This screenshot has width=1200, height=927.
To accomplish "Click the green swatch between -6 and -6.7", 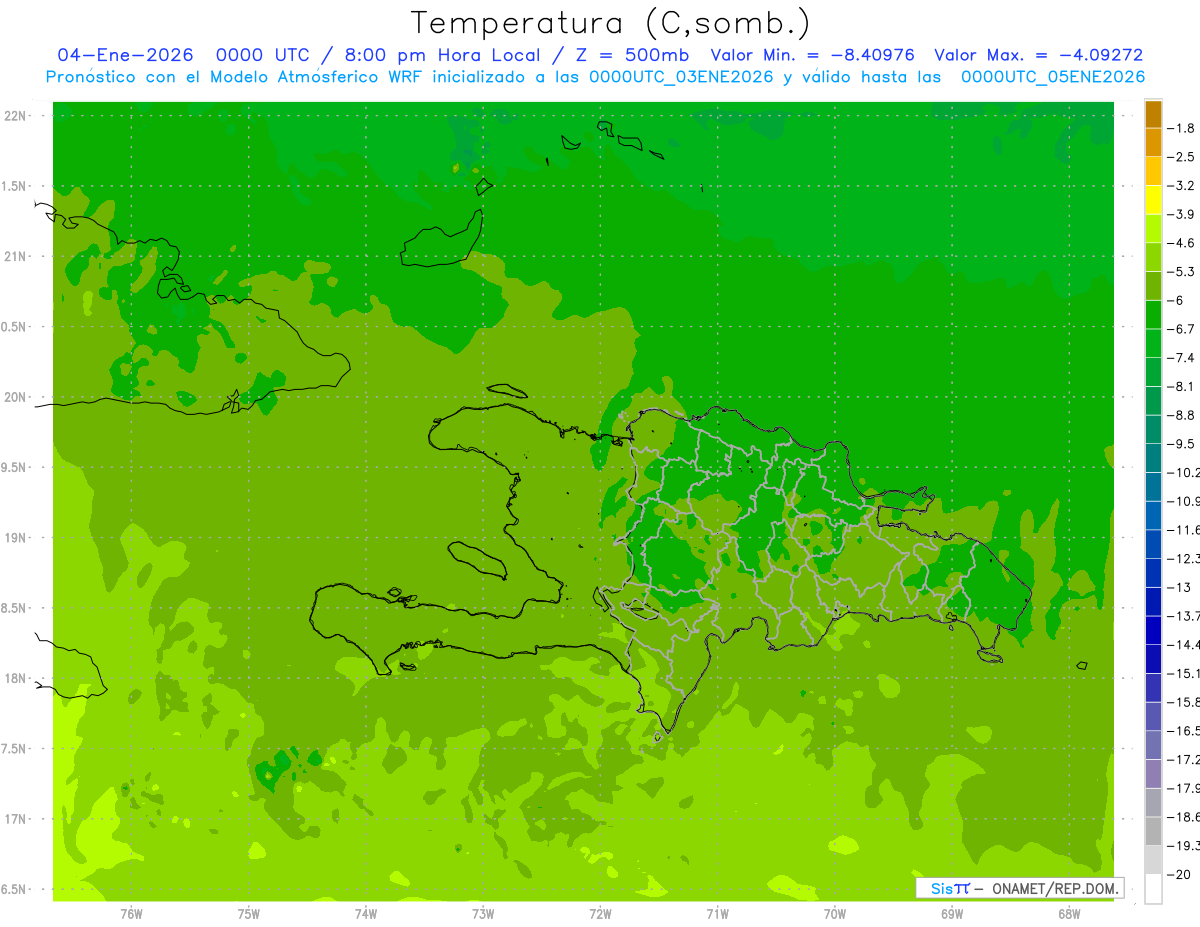I will (x=1153, y=315).
